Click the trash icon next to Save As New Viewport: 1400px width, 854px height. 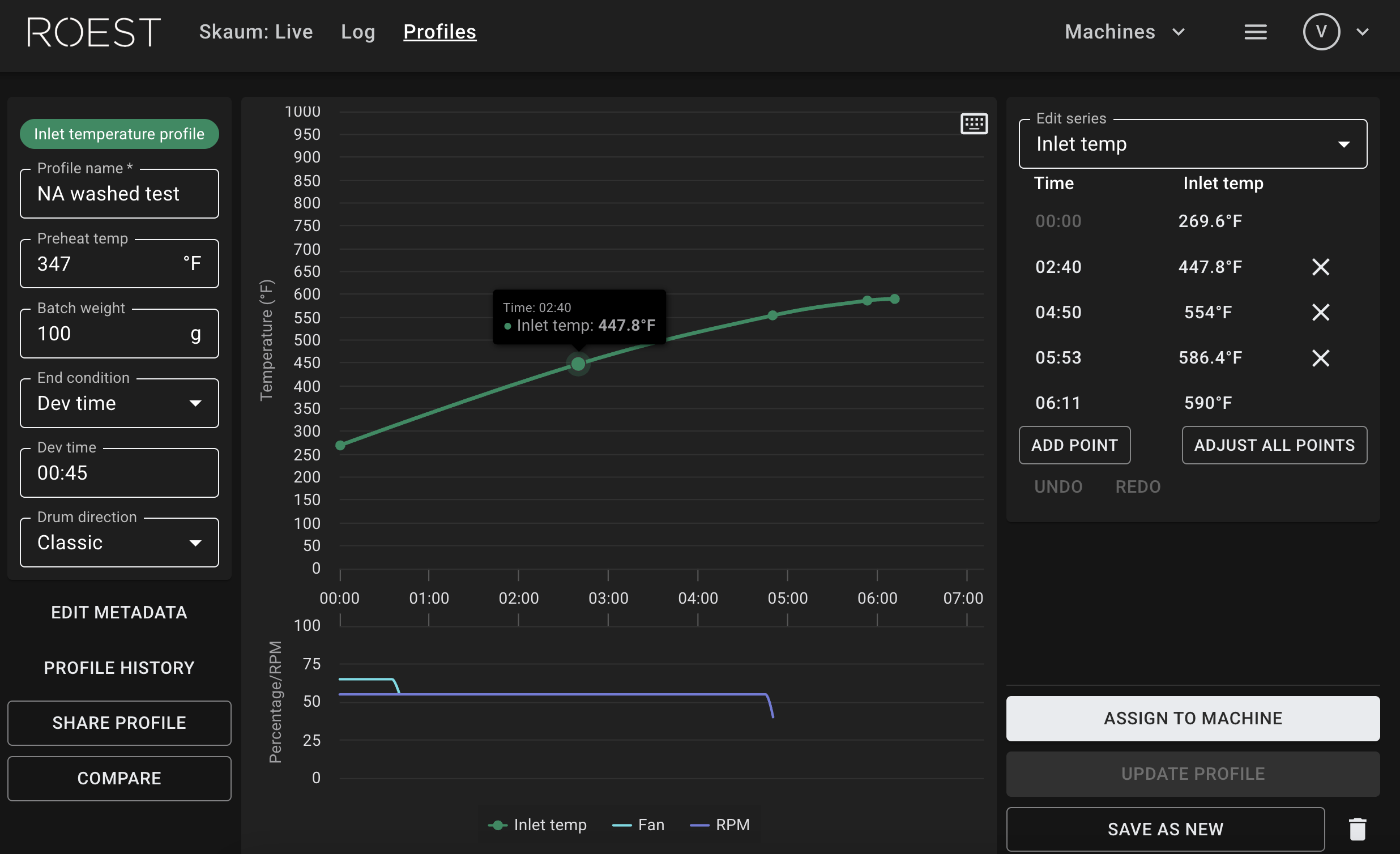[x=1358, y=829]
